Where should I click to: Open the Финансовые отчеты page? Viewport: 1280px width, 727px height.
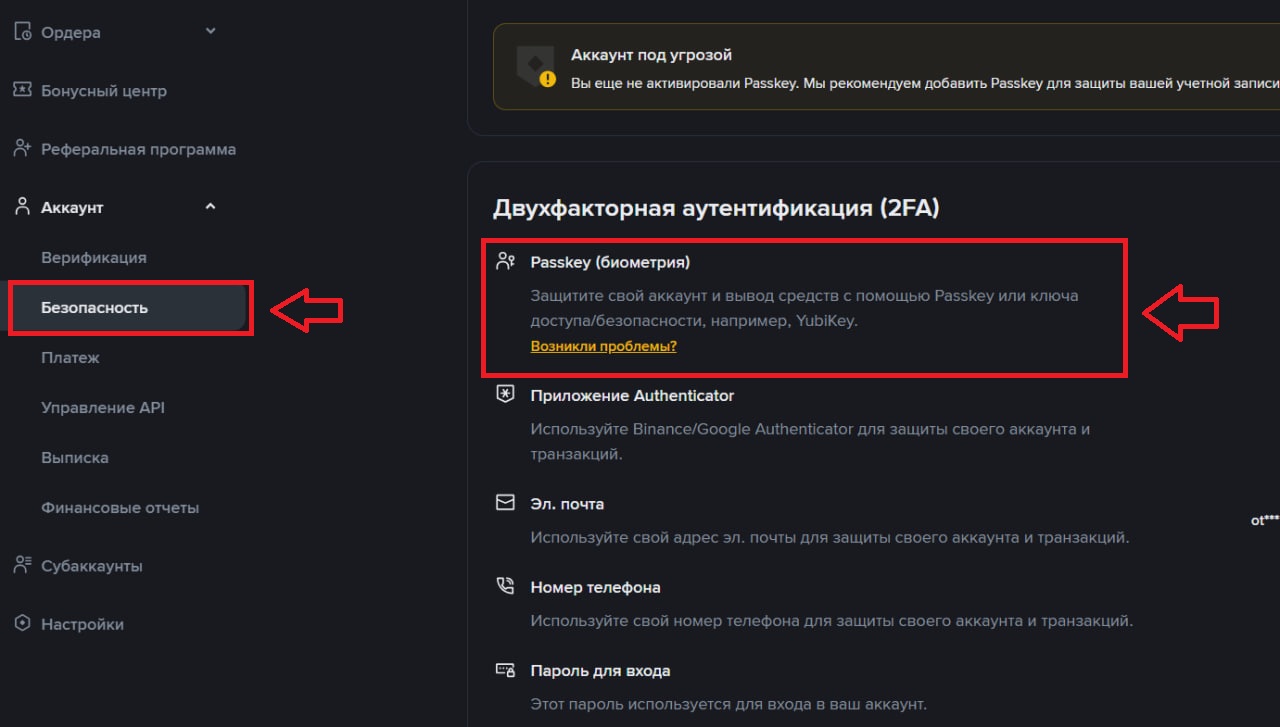pos(120,507)
